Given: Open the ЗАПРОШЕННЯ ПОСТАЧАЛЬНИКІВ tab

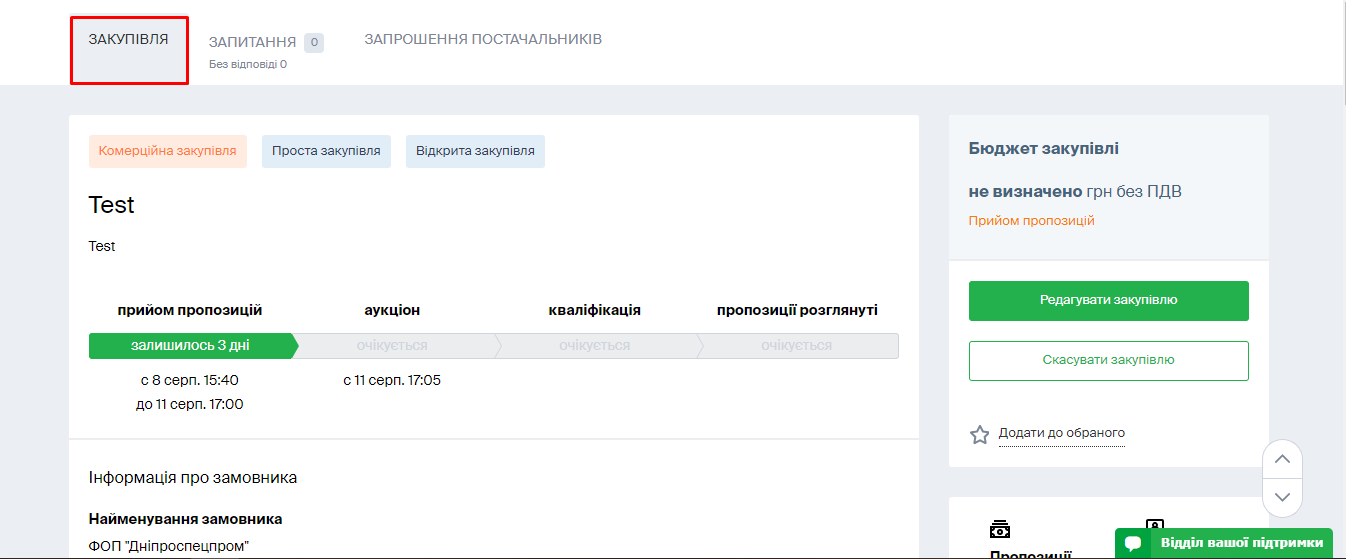Looking at the screenshot, I should point(483,40).
